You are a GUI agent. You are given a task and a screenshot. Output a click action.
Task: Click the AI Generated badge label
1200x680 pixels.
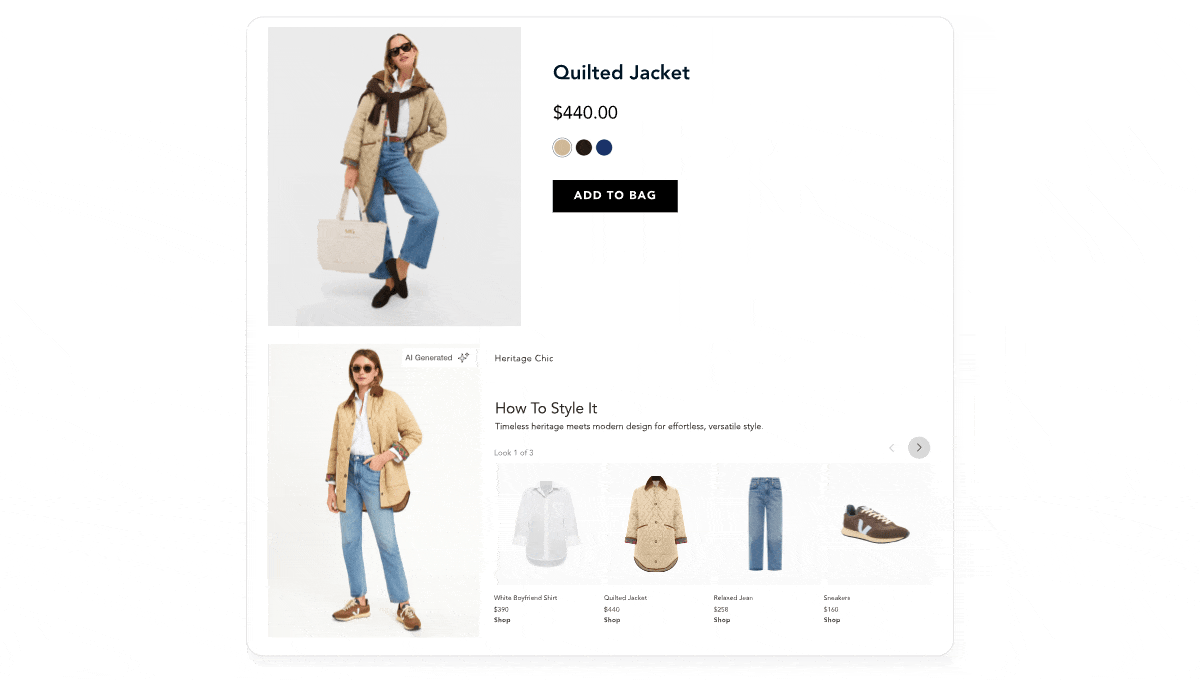[x=429, y=358]
